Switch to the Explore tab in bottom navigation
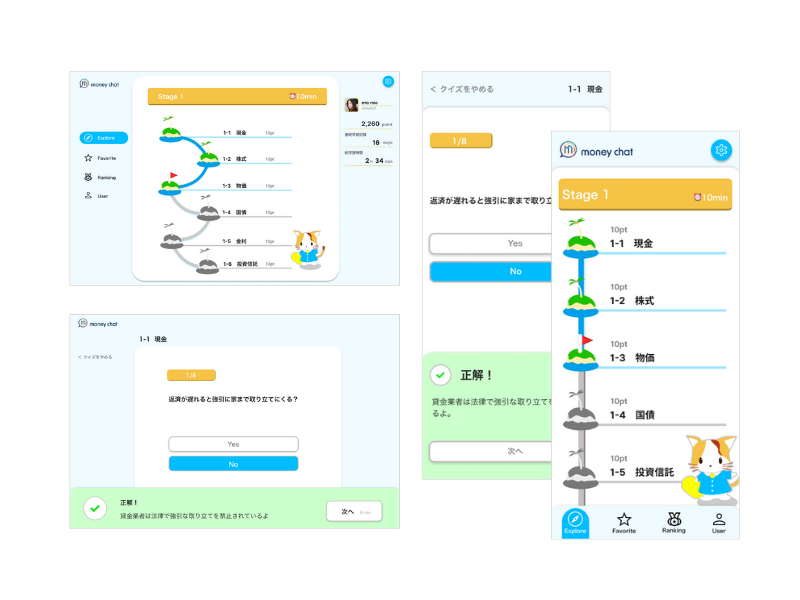The height and width of the screenshot is (600, 800). pos(576,520)
